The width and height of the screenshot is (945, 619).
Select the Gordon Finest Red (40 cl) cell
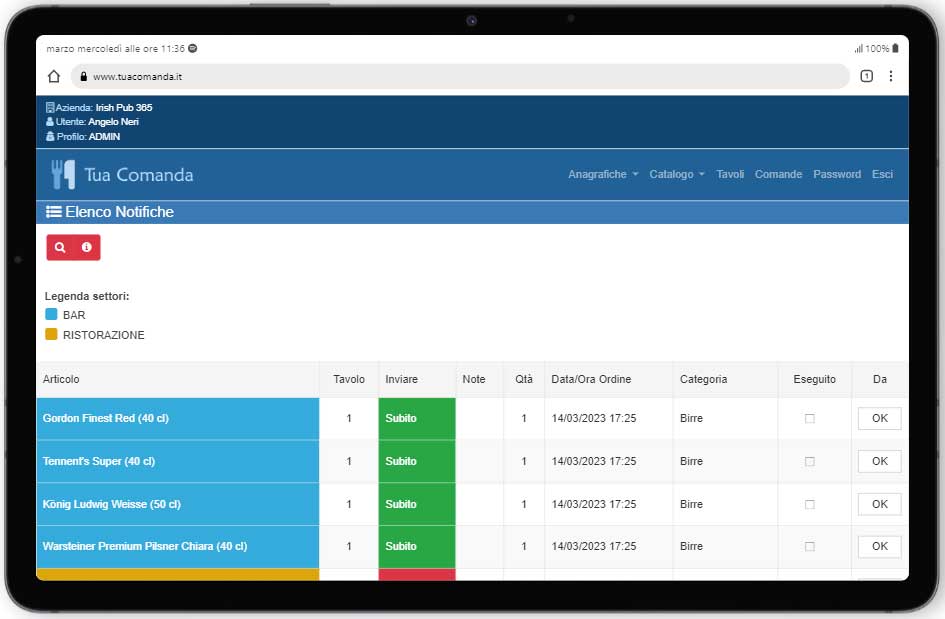coord(178,418)
